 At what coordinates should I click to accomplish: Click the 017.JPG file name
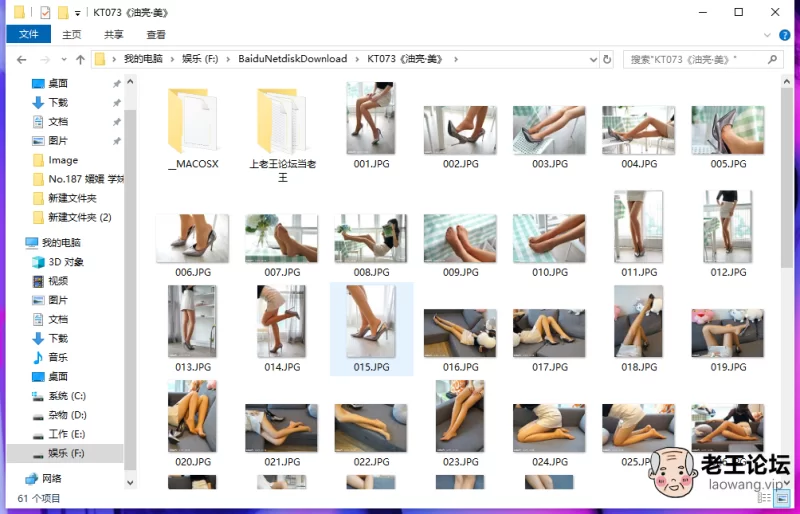pyautogui.click(x=550, y=368)
